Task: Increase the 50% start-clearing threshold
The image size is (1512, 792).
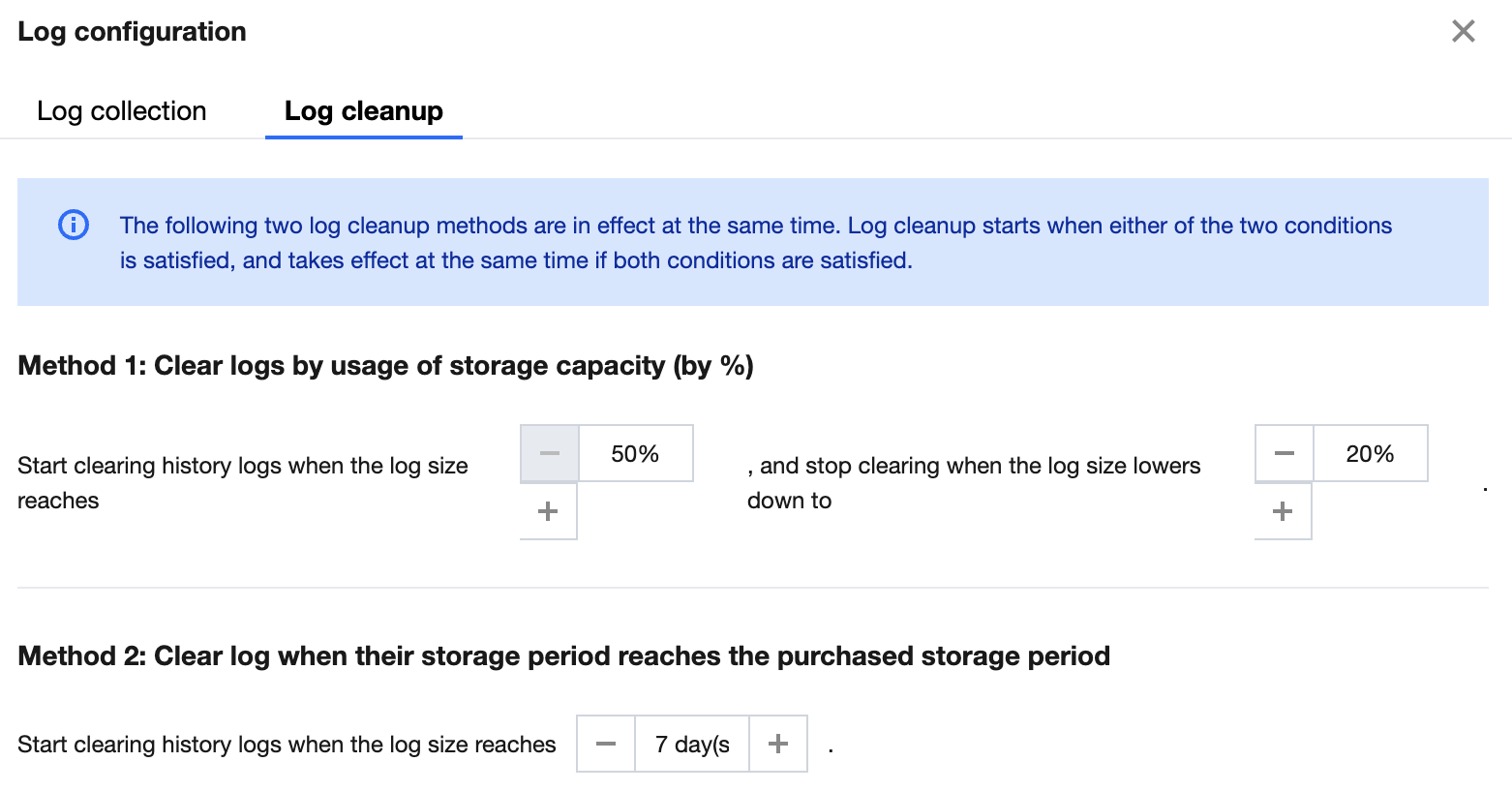Action: point(548,511)
